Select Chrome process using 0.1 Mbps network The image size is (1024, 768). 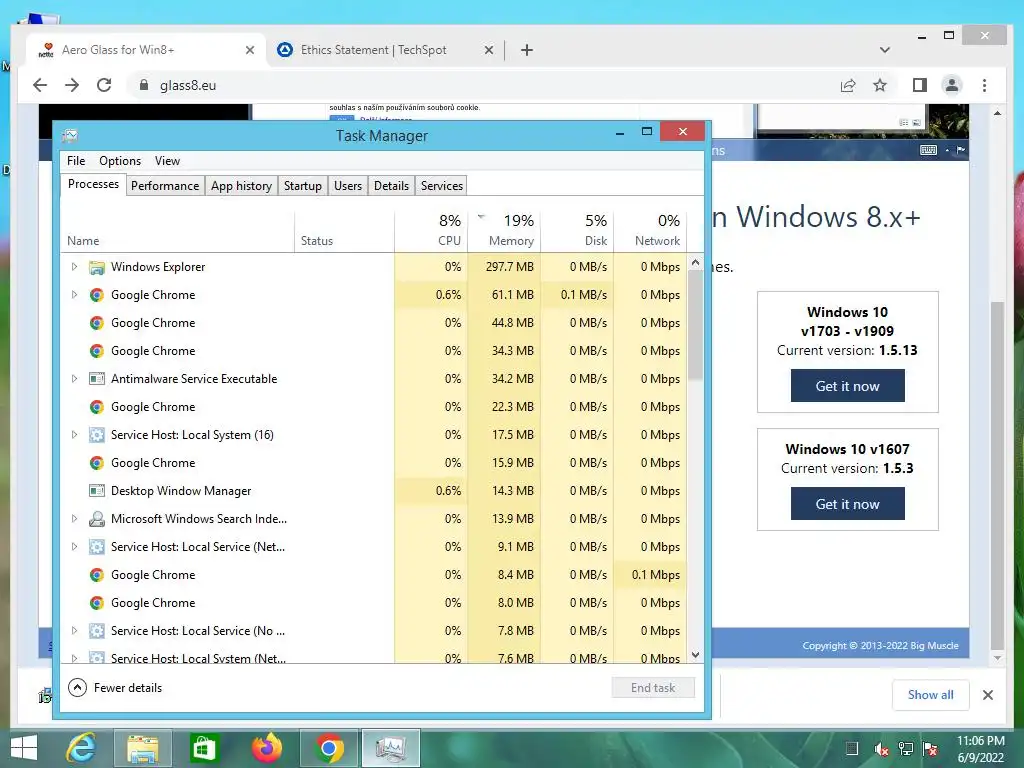[x=374, y=575]
